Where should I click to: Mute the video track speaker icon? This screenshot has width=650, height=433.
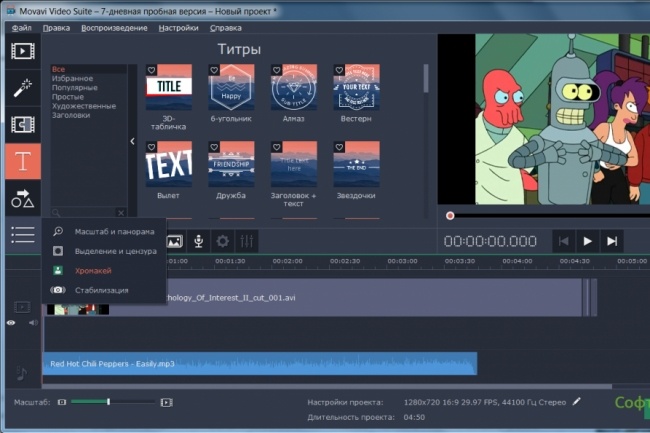pos(33,323)
